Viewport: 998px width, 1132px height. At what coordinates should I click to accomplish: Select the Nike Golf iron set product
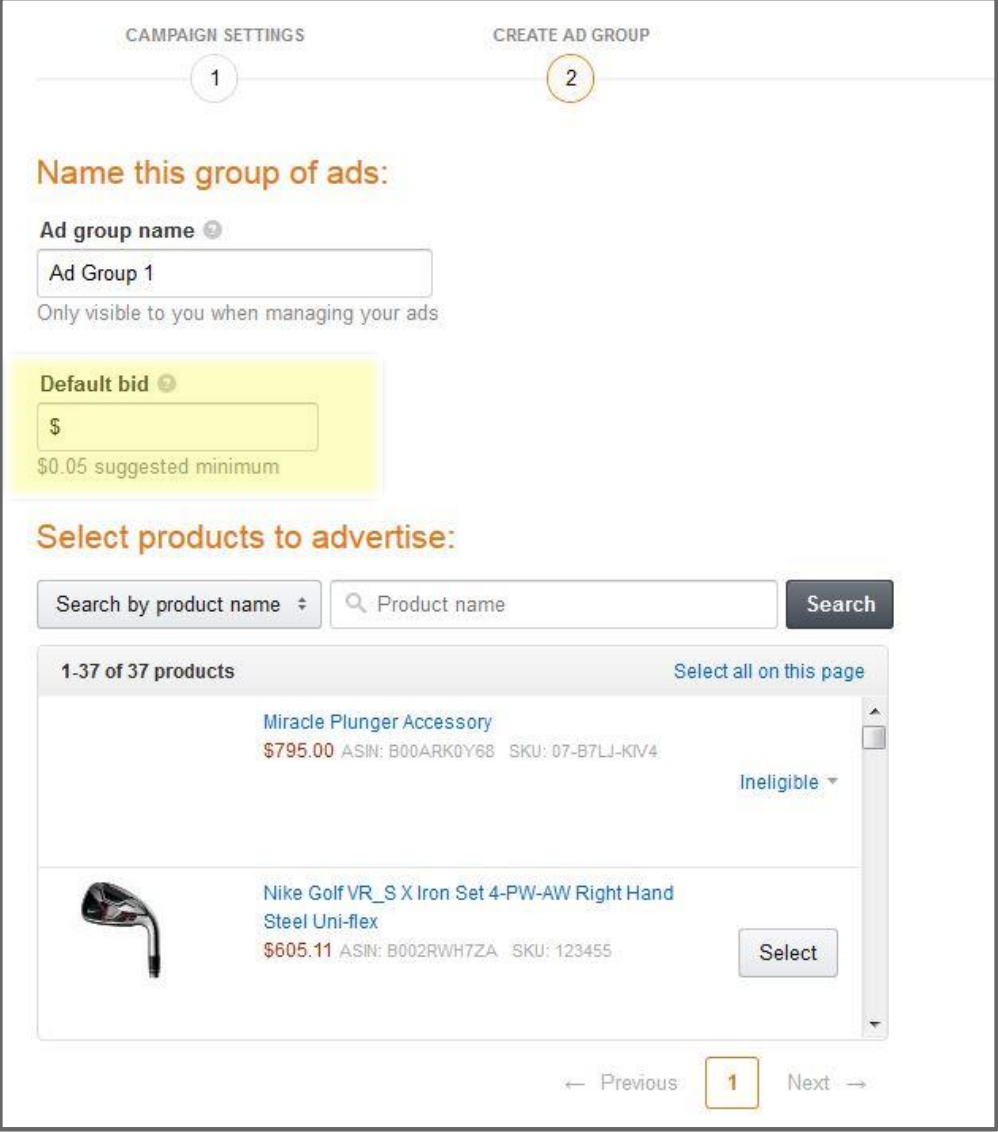click(x=788, y=953)
